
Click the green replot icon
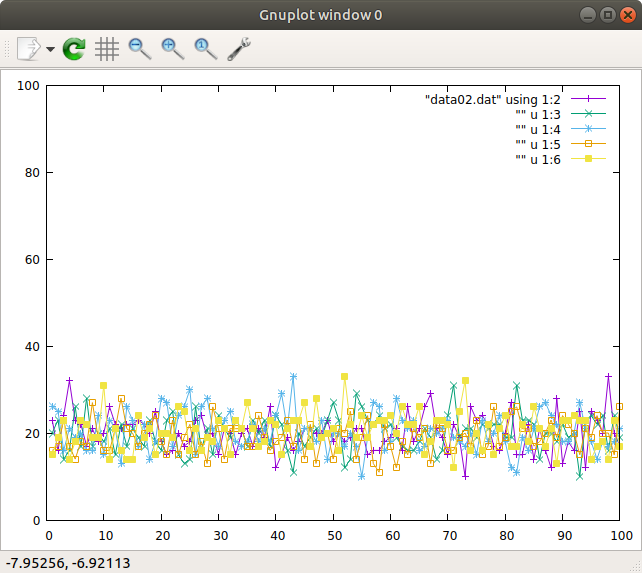pyautogui.click(x=74, y=49)
